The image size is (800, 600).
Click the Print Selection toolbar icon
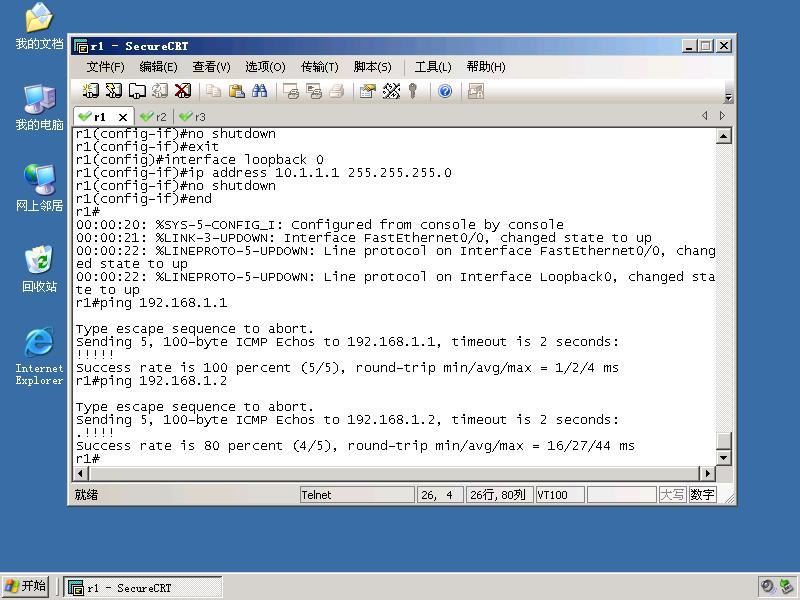click(314, 91)
